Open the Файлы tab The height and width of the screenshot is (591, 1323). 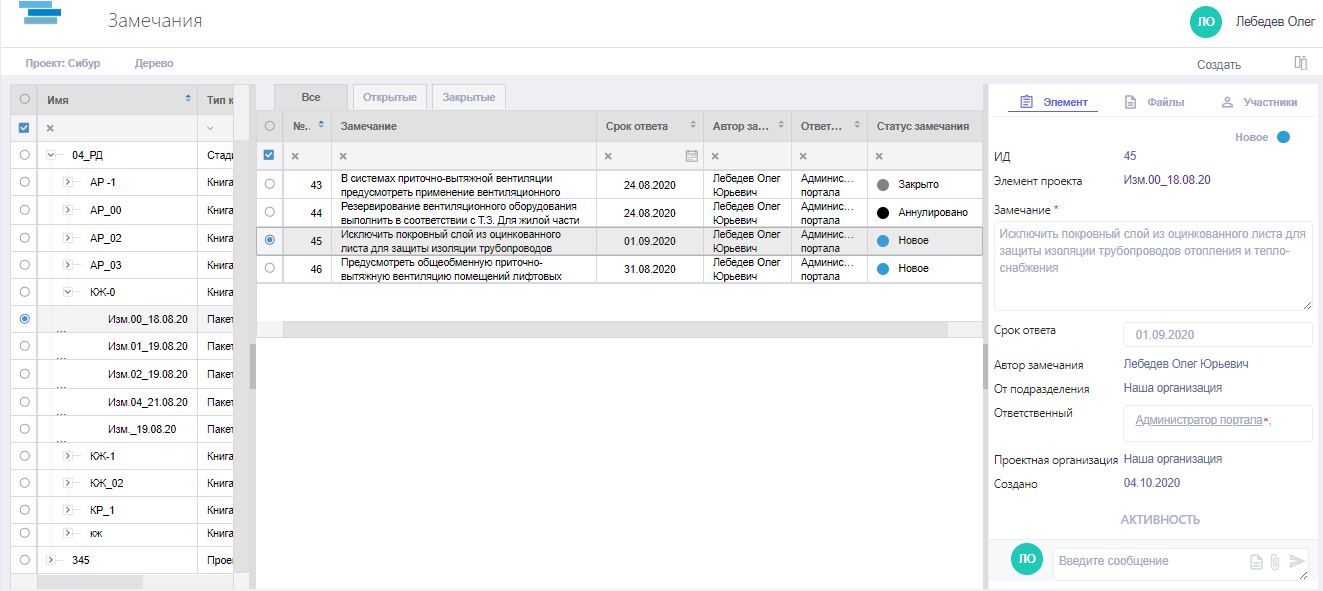(x=1154, y=102)
